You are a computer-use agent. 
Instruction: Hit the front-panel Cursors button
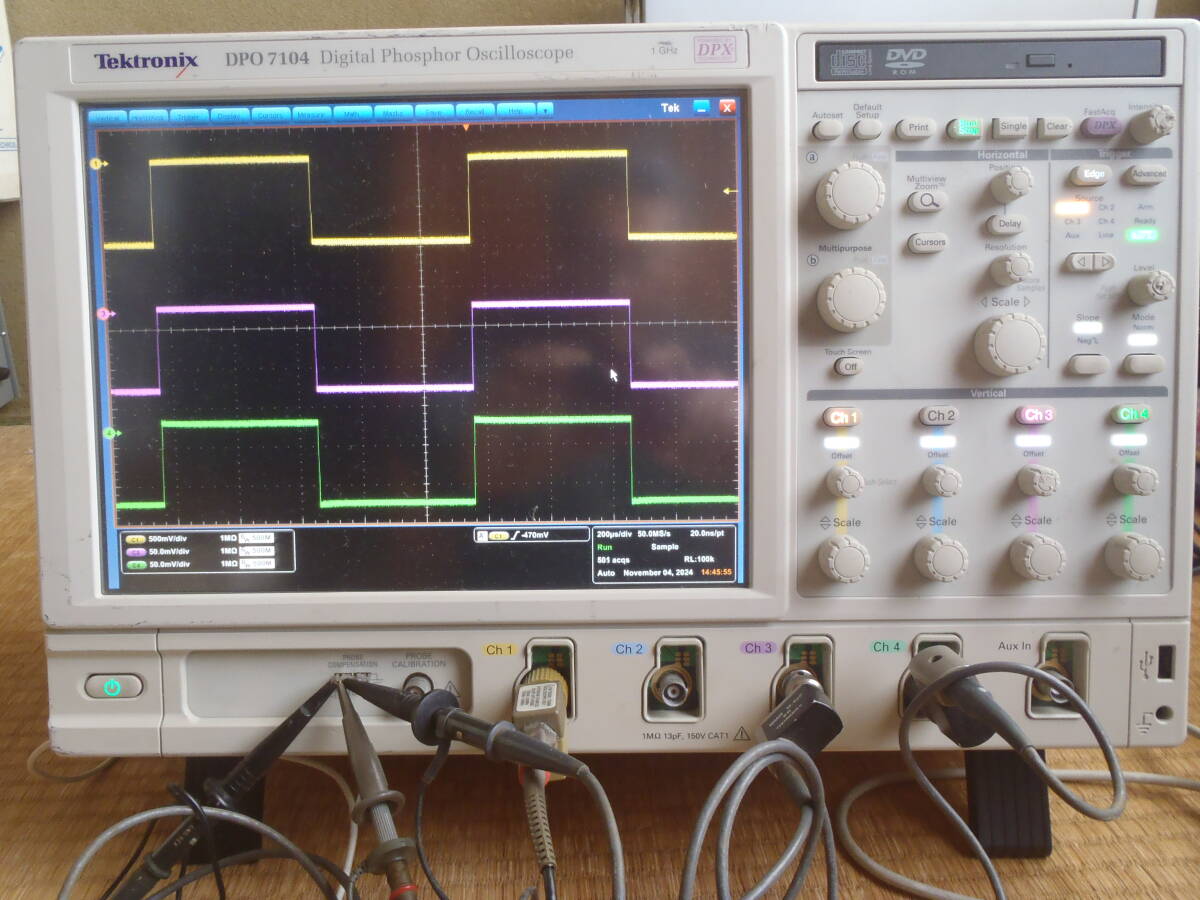click(928, 243)
